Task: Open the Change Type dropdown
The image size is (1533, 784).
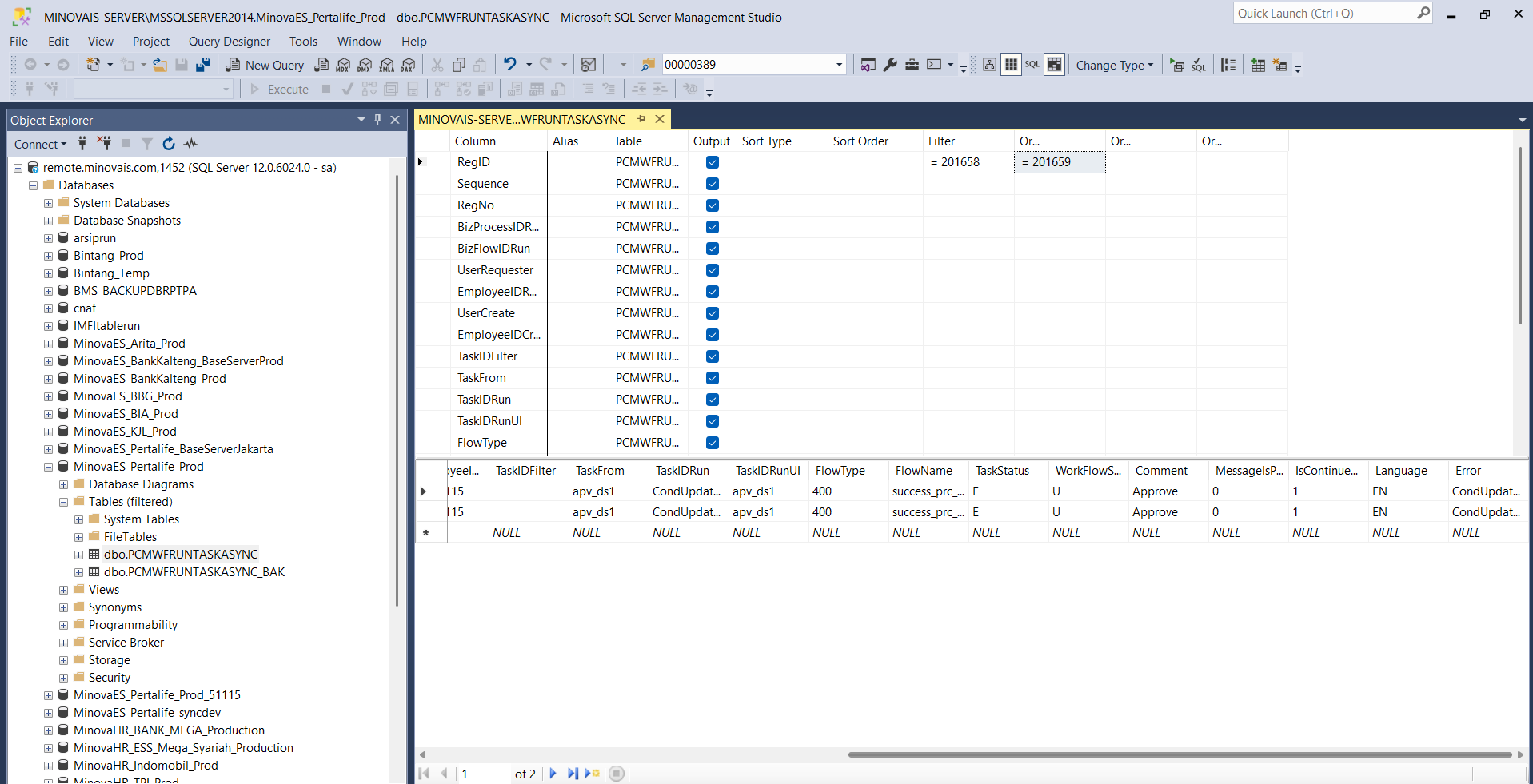Action: click(x=1114, y=65)
